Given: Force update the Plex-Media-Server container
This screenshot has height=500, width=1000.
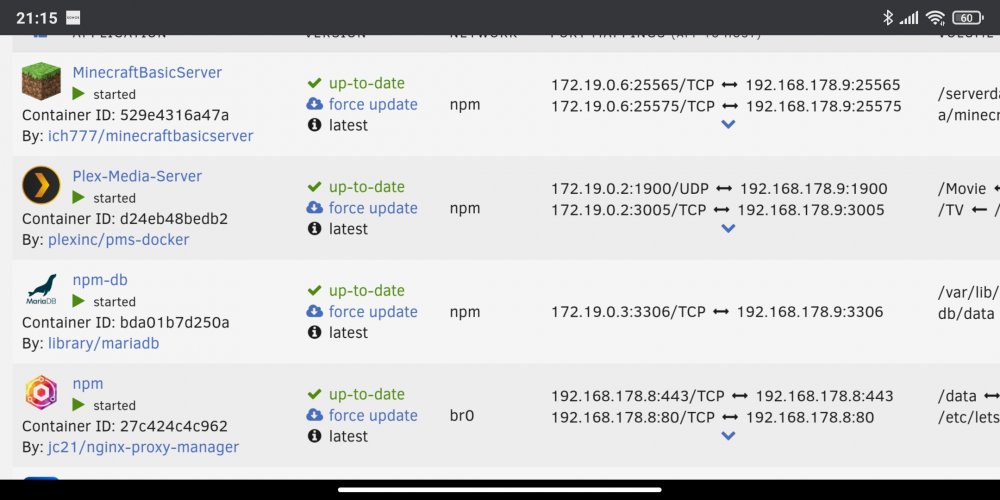Looking at the screenshot, I should pos(373,208).
